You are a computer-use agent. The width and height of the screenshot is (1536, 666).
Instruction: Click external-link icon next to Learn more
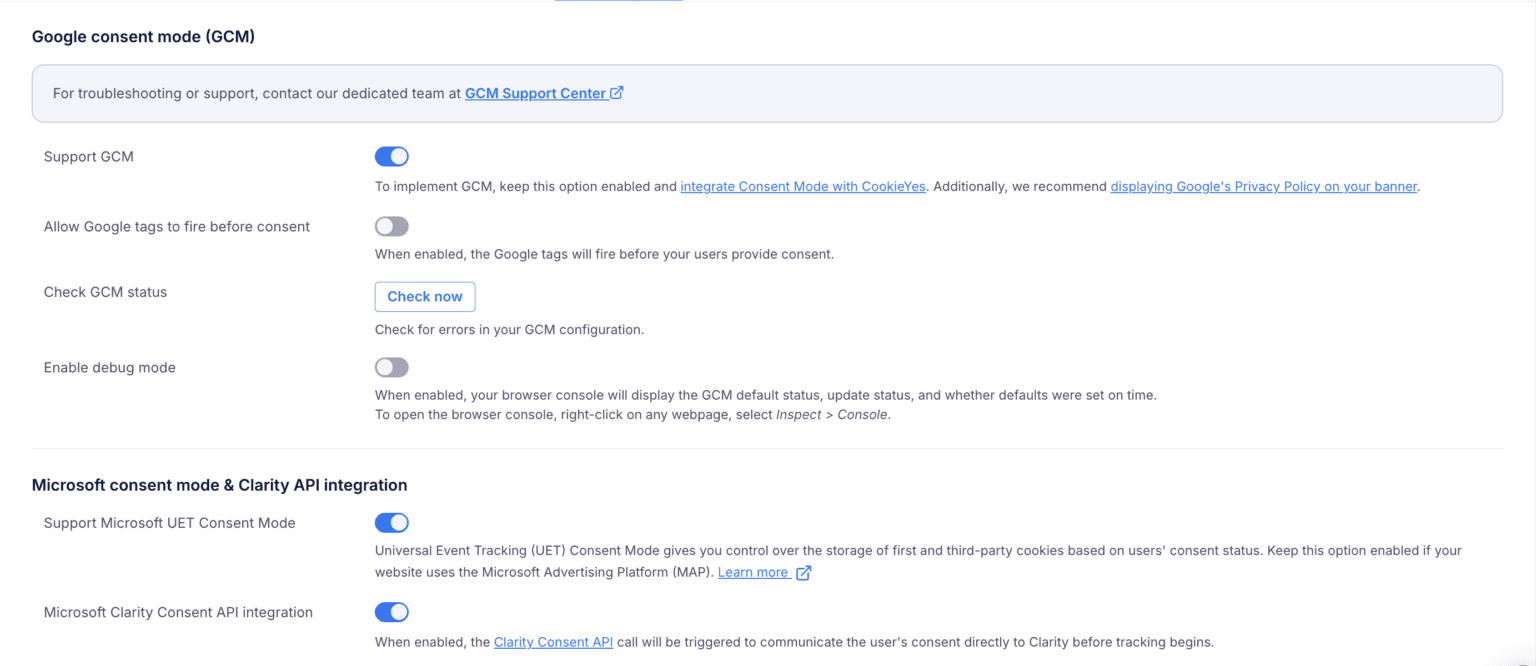click(x=803, y=573)
